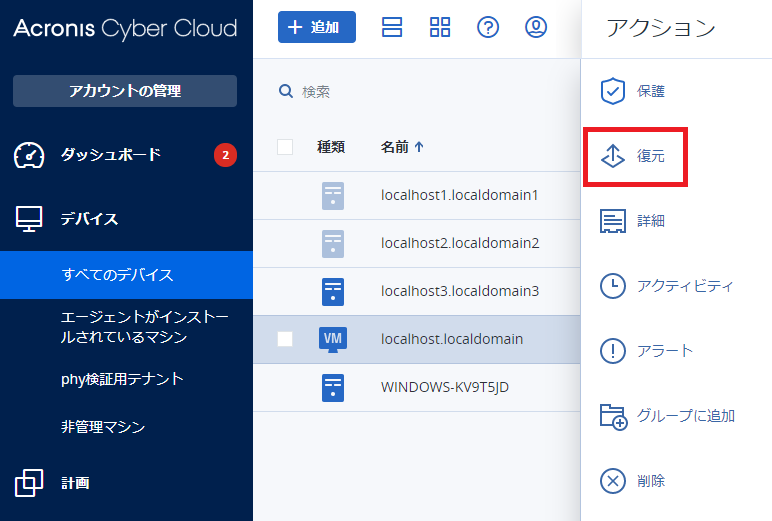Open the help question mark icon

click(488, 28)
